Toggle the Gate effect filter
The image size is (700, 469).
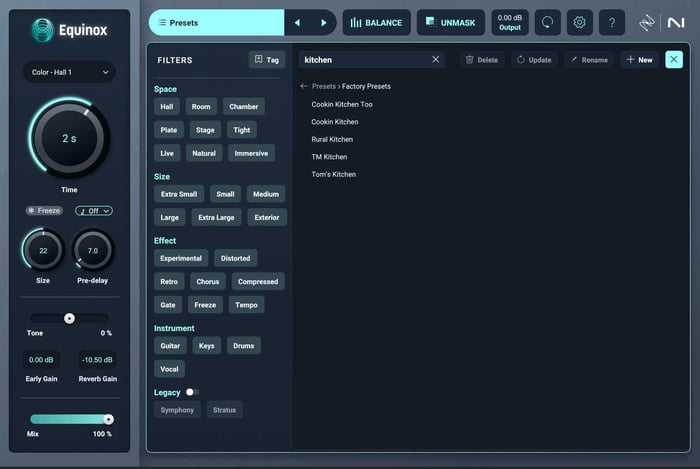coord(168,305)
